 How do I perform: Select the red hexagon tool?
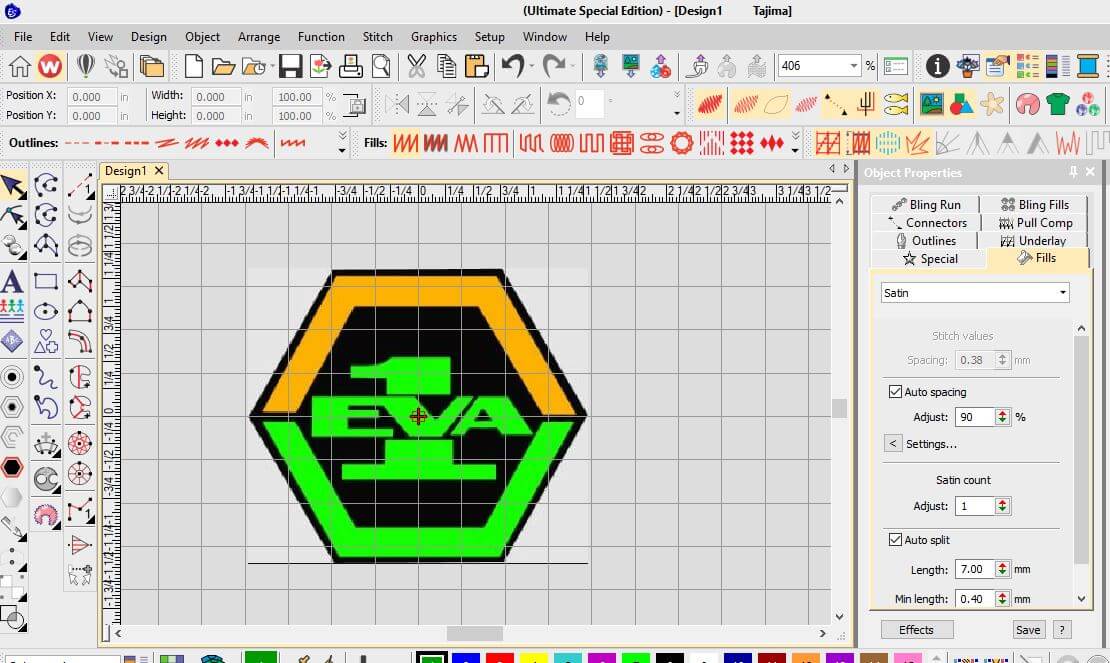(12, 467)
